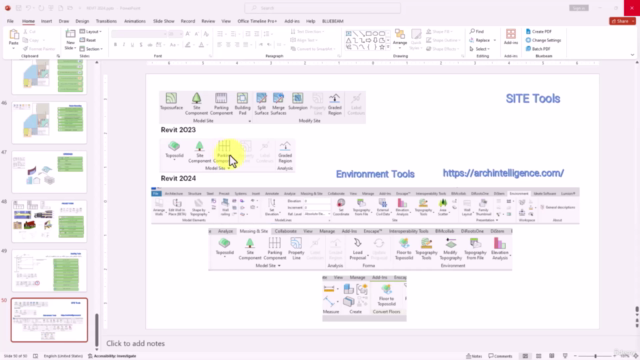Viewport: 640px width, 360px height.
Task: Switch to Reading view in status bar
Action: (552, 356)
